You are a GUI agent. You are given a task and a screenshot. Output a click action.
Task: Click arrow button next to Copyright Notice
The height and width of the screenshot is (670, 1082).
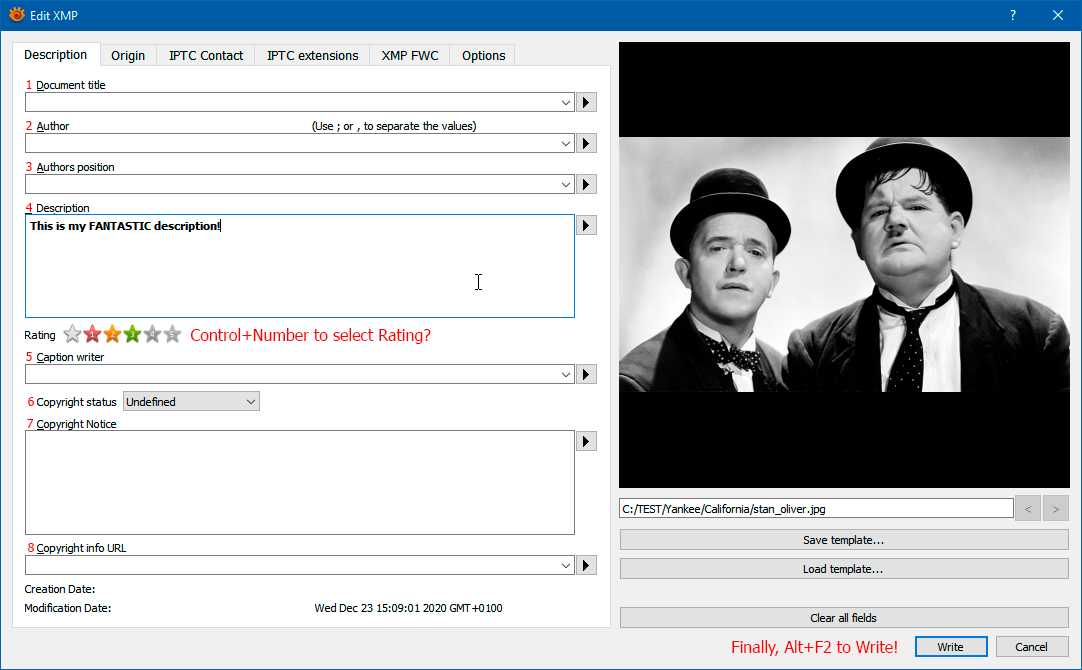point(587,441)
